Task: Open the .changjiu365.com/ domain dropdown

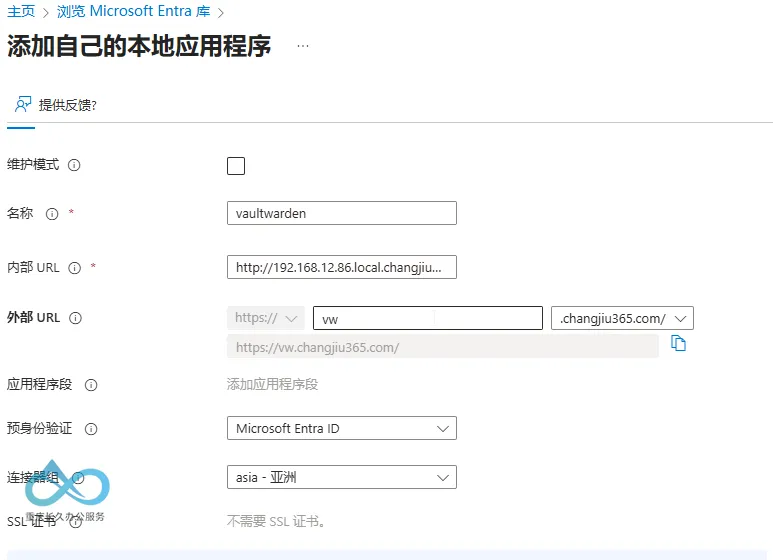Action: point(623,318)
